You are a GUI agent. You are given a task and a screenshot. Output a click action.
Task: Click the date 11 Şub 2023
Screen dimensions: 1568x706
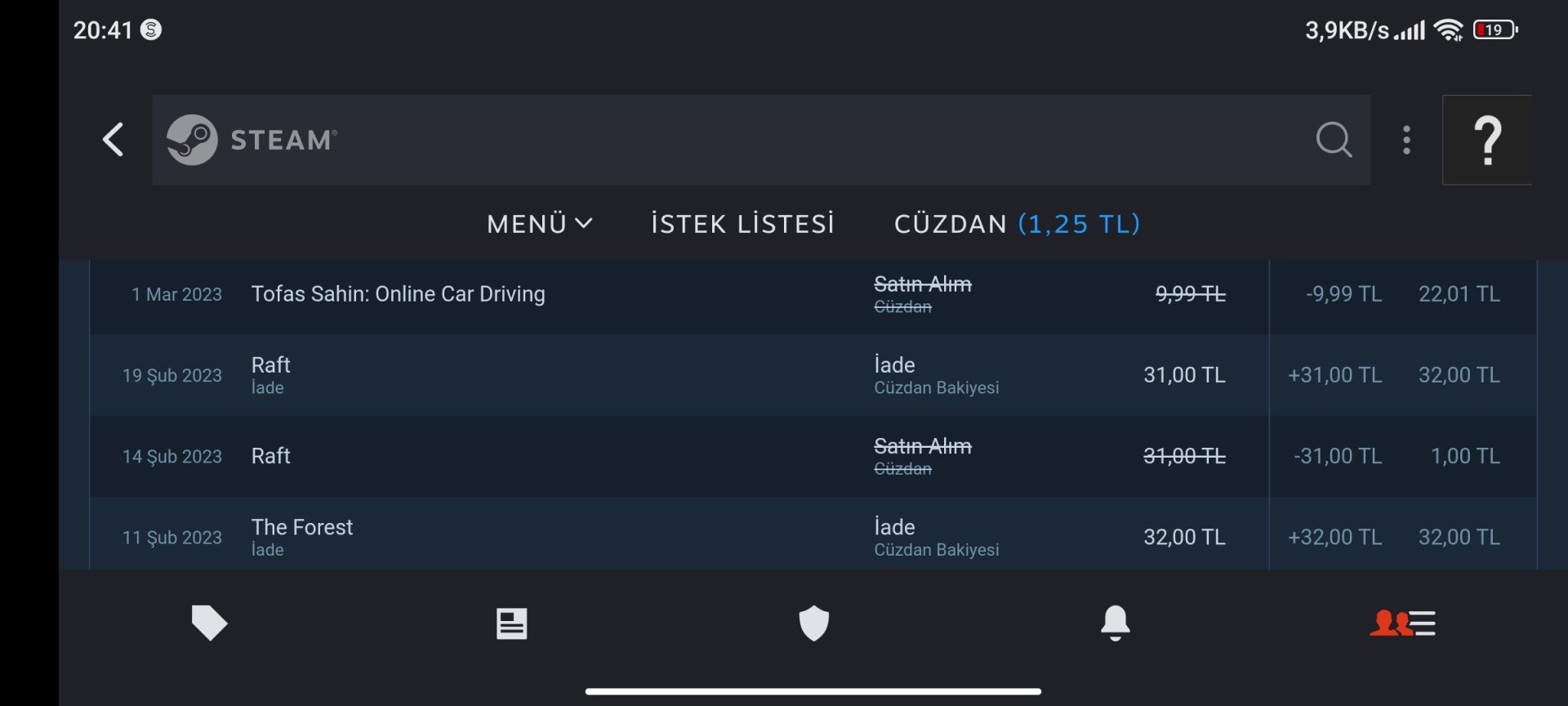(172, 538)
